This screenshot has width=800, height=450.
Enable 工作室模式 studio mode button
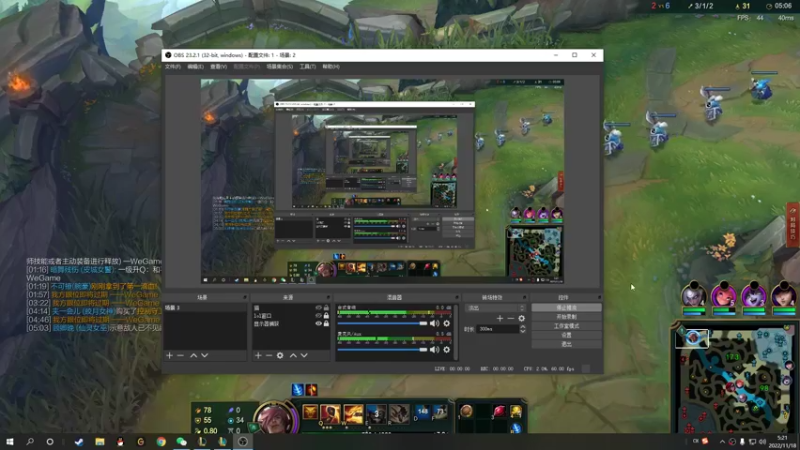[566, 326]
